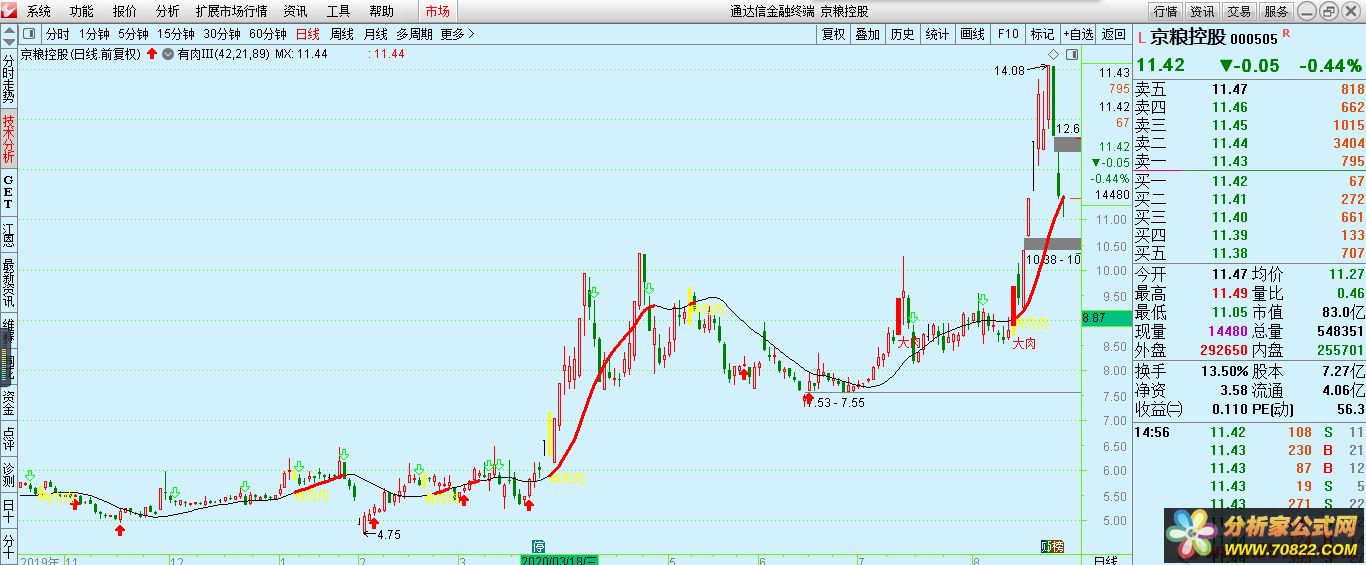Viewport: 1366px width, 565px height.
Task: Click the 卖五 price 11.47
Action: 1229,89
